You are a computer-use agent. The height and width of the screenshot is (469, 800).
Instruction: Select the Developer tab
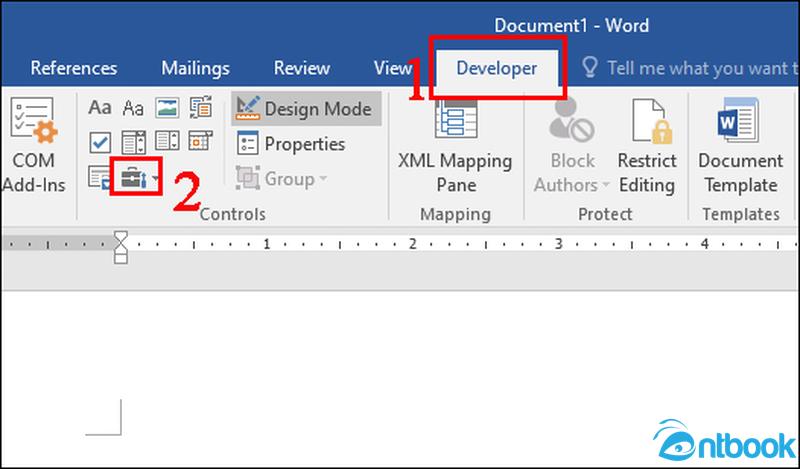tap(496, 68)
